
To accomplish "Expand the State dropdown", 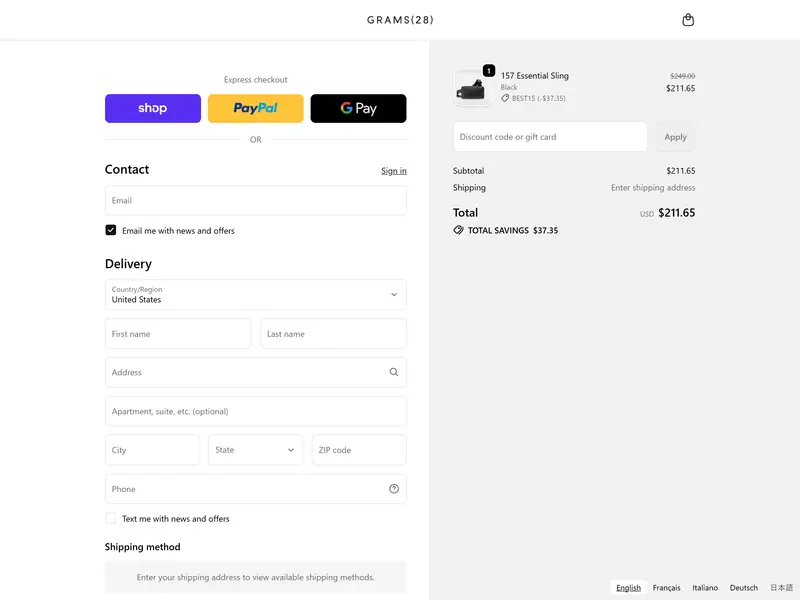I will pos(255,450).
